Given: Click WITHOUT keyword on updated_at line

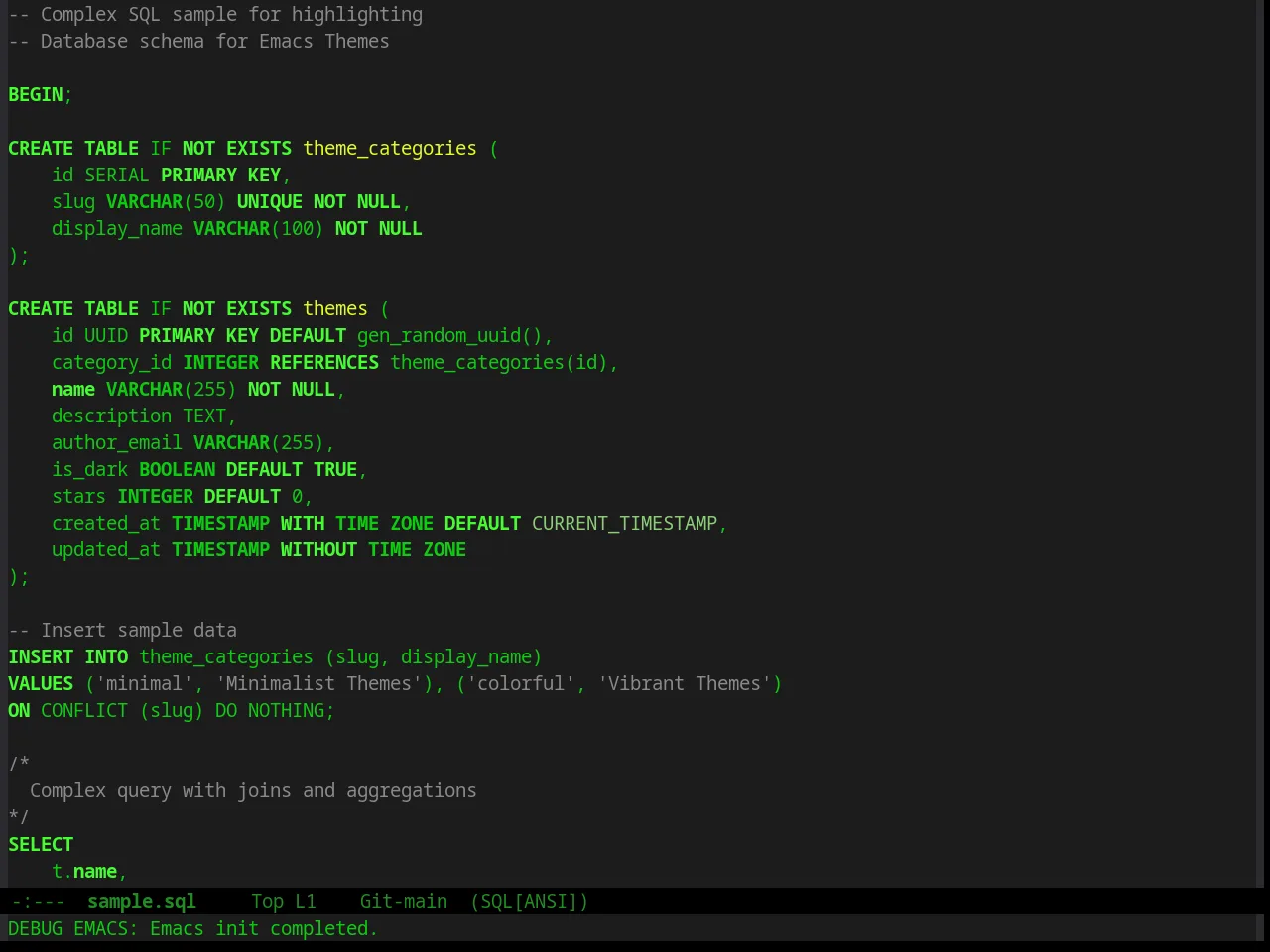Looking at the screenshot, I should pyautogui.click(x=318, y=549).
